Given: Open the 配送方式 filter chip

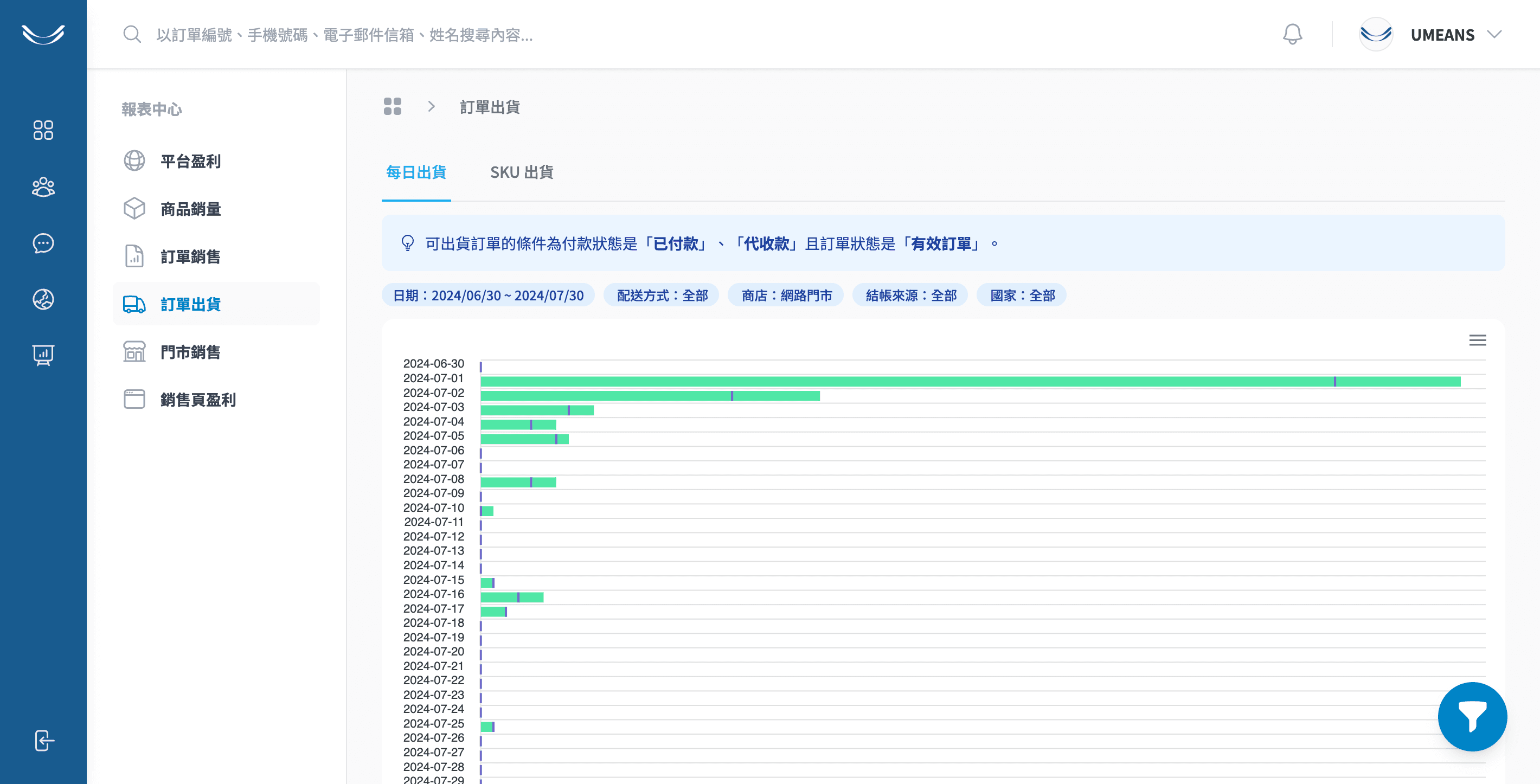Looking at the screenshot, I should 662,295.
